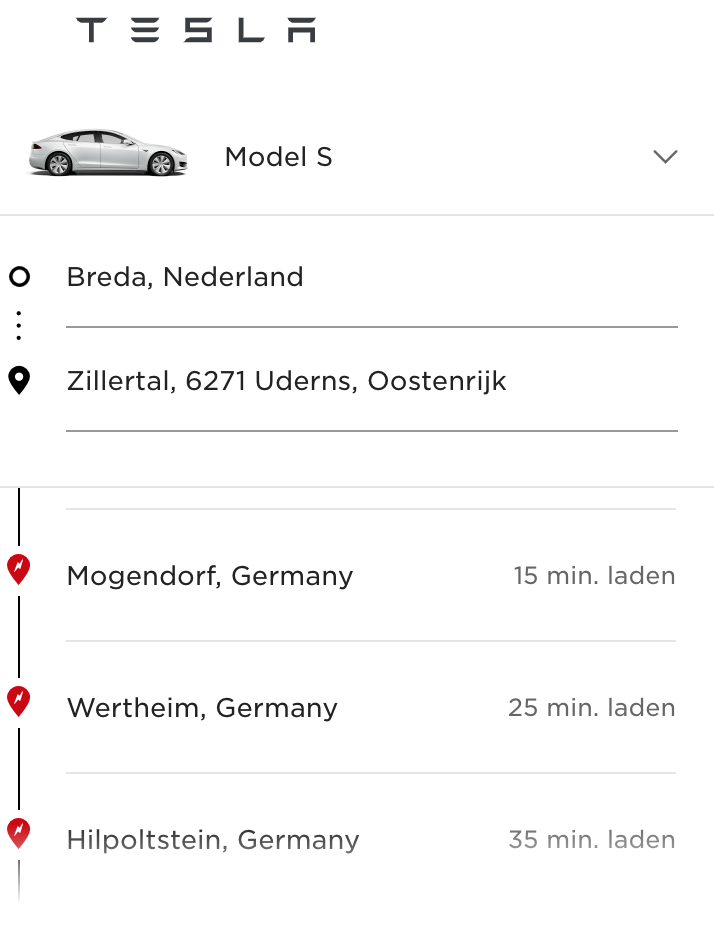Click the origin circle icon beside Breda
Viewport: 714px width, 936px height.
point(19,277)
